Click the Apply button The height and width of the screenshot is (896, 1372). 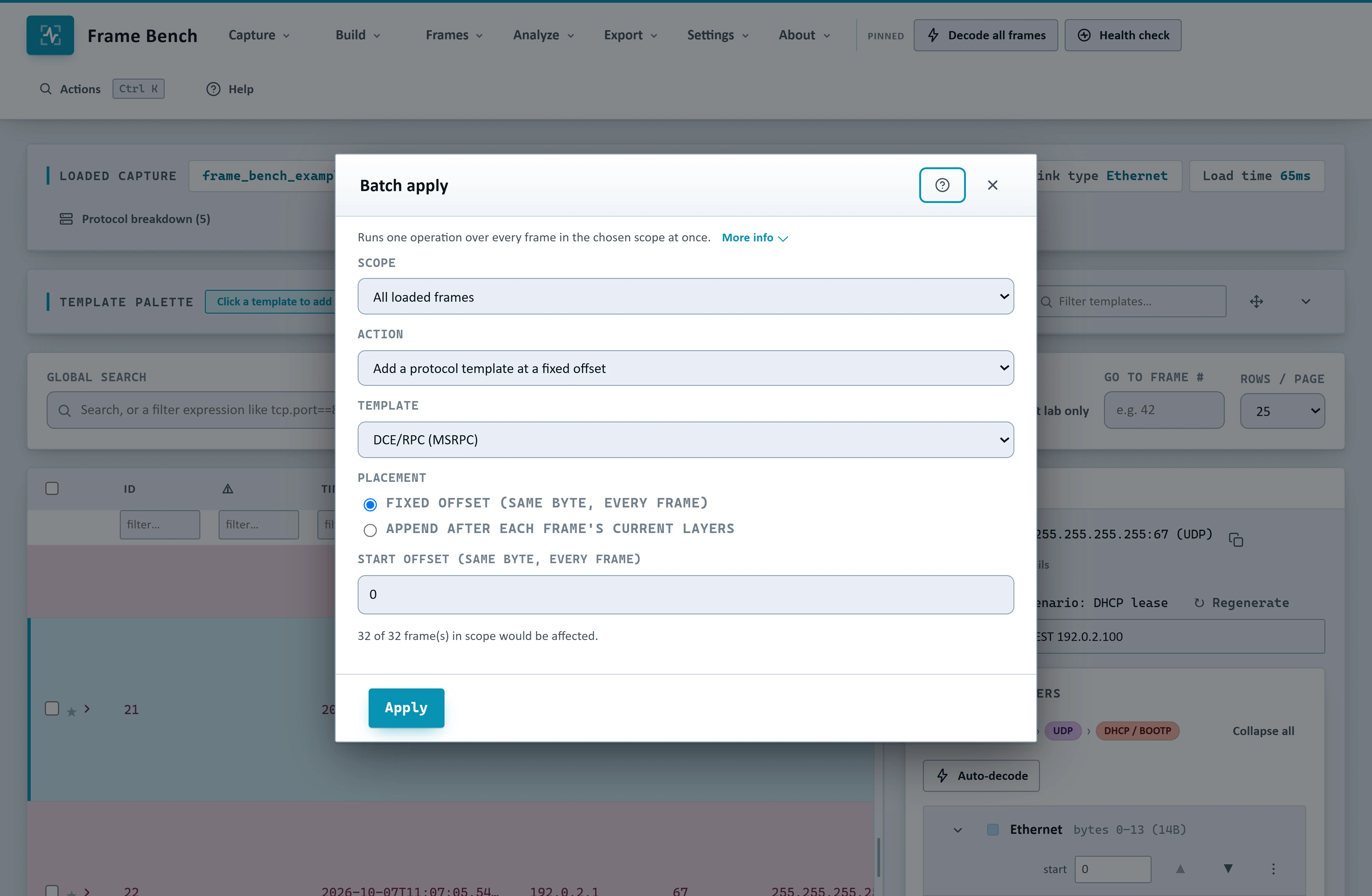[406, 708]
